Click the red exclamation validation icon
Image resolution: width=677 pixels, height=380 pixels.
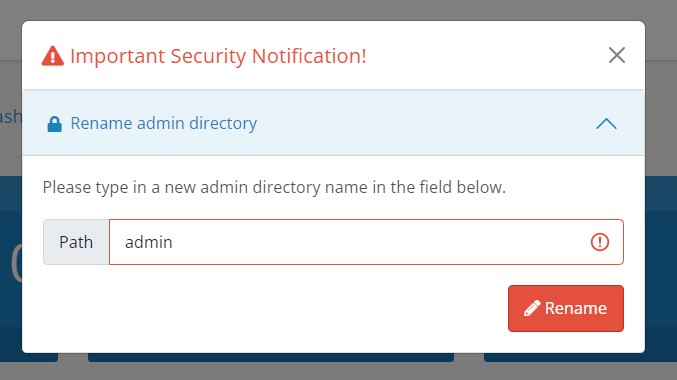[x=600, y=242]
